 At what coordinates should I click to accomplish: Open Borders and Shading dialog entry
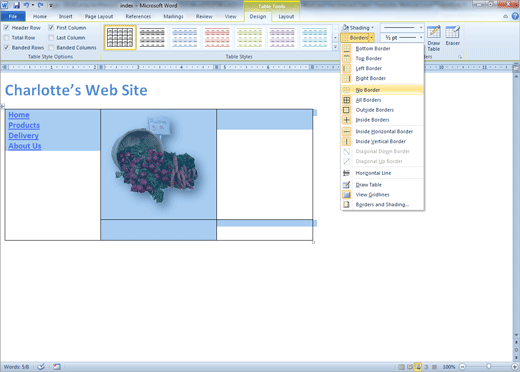[x=383, y=205]
